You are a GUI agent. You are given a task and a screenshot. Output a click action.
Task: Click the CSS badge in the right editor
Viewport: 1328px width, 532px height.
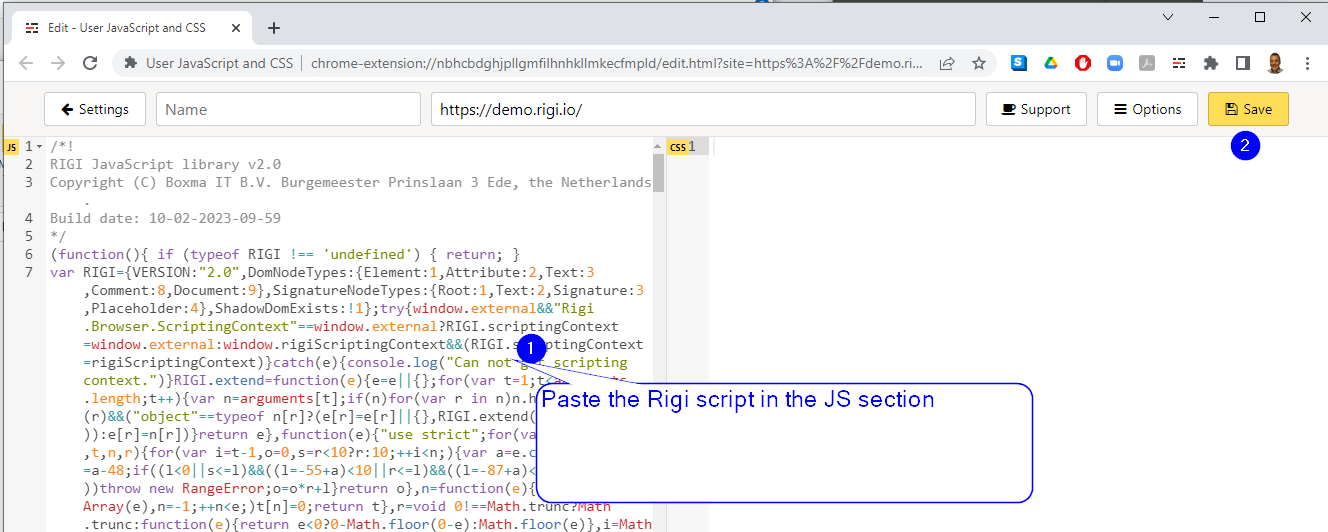point(677,147)
